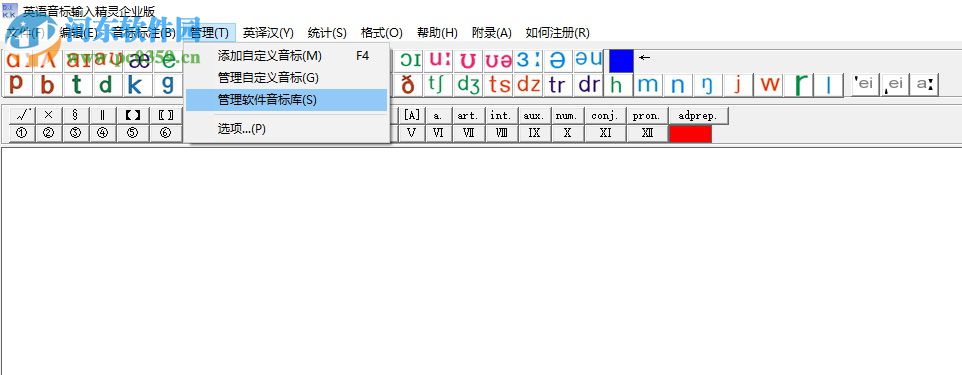Insert the blue phonetic symbol k
This screenshot has height=375, width=962.
(x=137, y=84)
